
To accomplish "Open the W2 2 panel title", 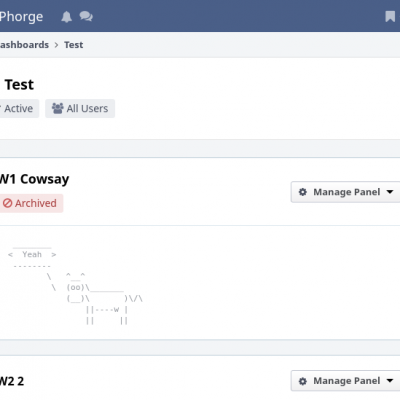I will 12,381.
